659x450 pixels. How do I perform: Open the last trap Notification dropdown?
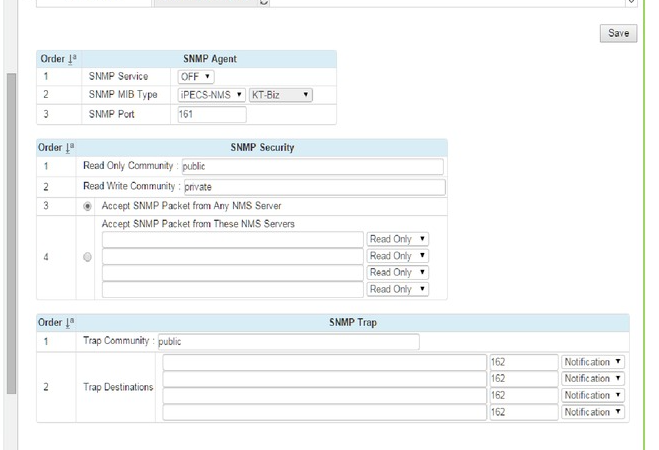click(x=593, y=412)
